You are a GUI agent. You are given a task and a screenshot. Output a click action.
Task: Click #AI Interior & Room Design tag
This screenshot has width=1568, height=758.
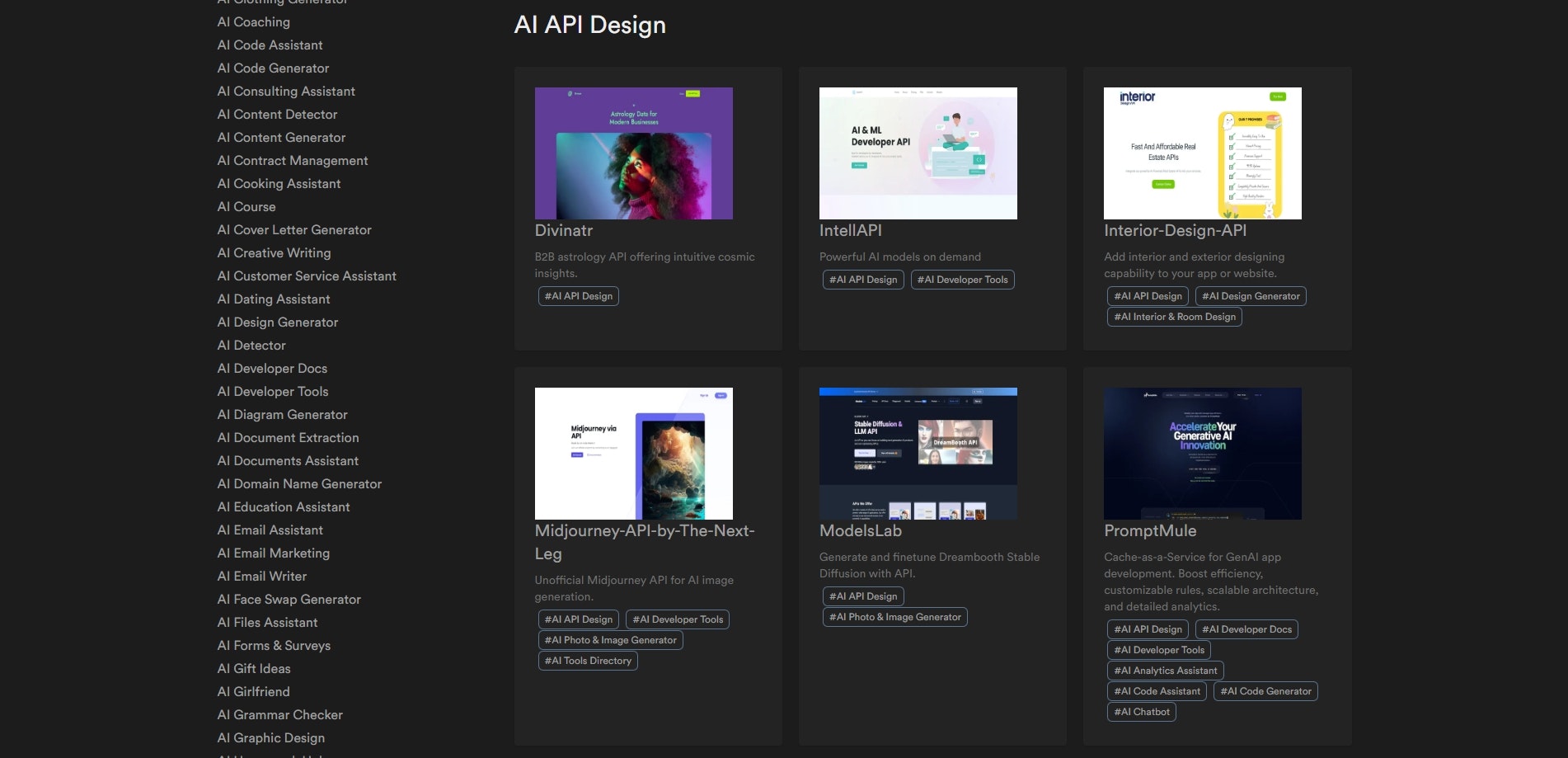(x=1175, y=317)
